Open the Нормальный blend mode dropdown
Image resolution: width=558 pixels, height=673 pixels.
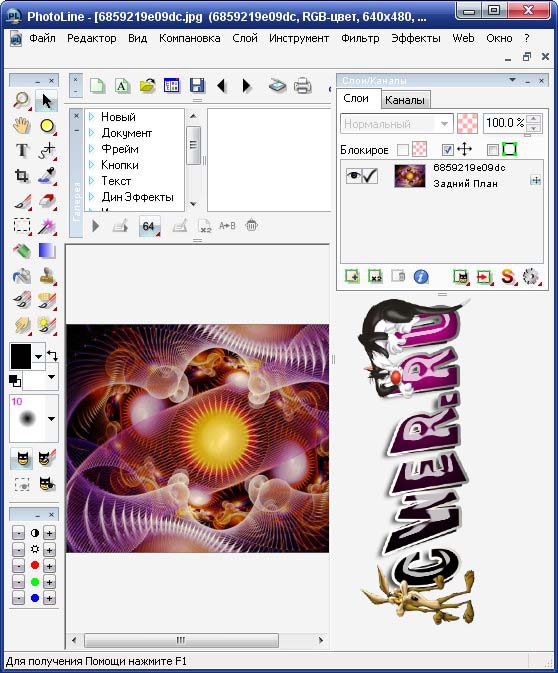pyautogui.click(x=397, y=124)
